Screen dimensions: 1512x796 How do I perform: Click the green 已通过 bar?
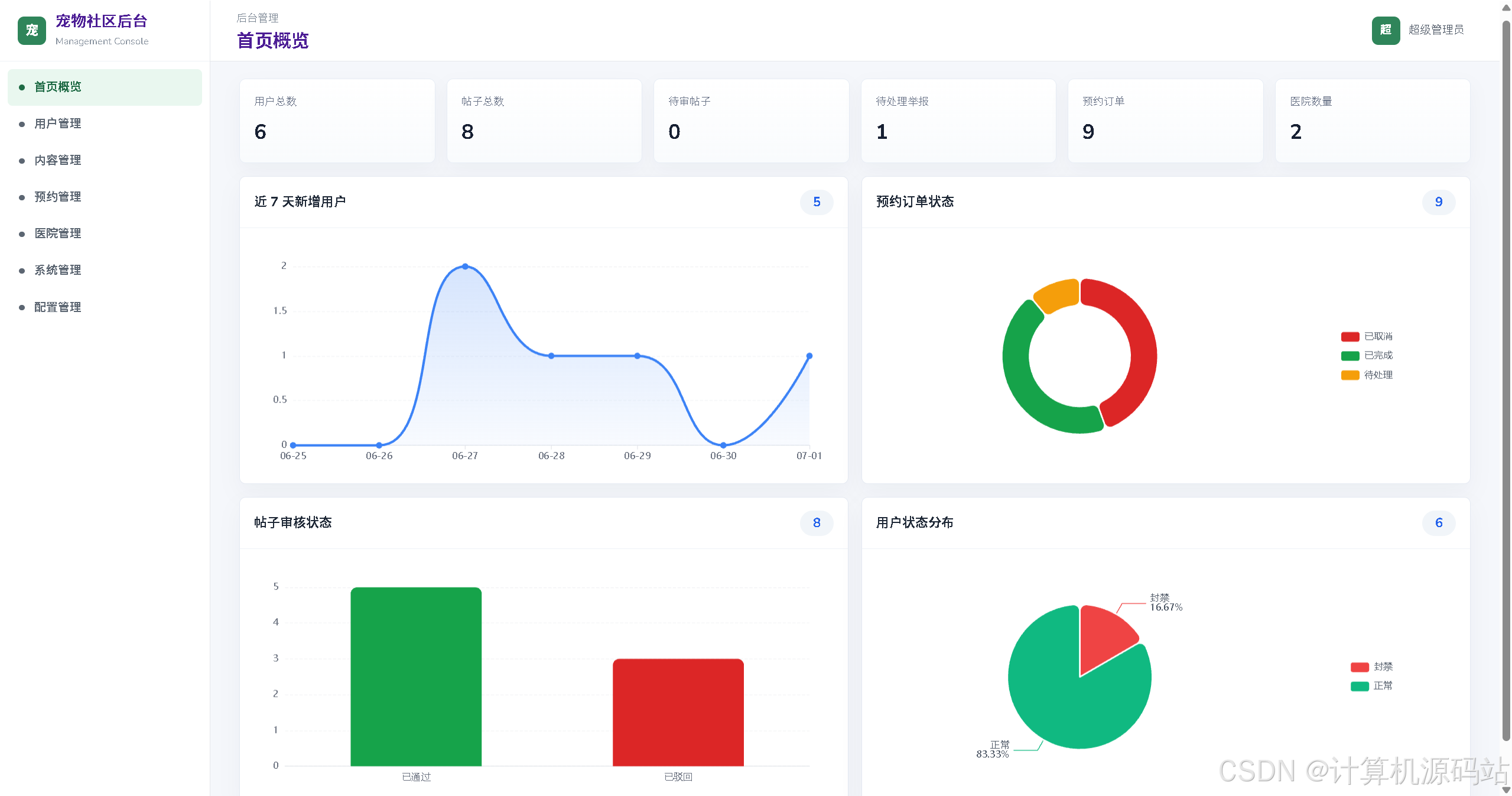click(416, 677)
